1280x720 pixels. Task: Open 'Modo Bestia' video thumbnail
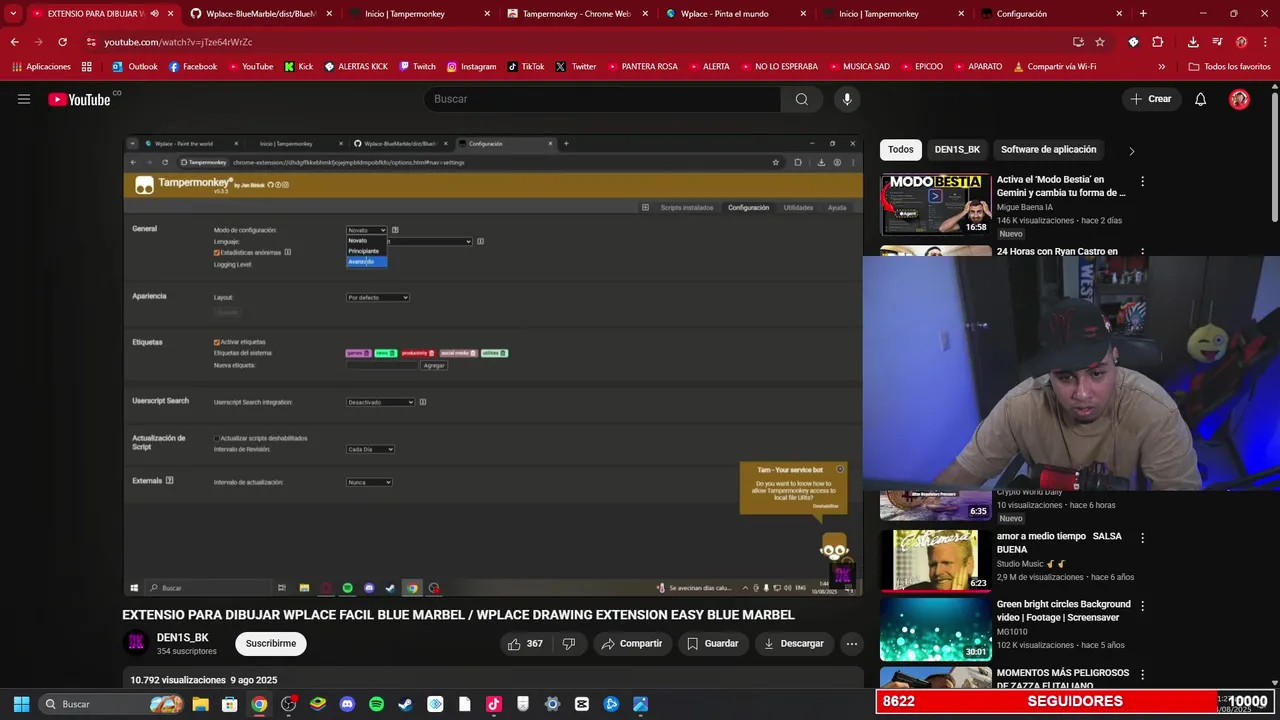(x=935, y=204)
